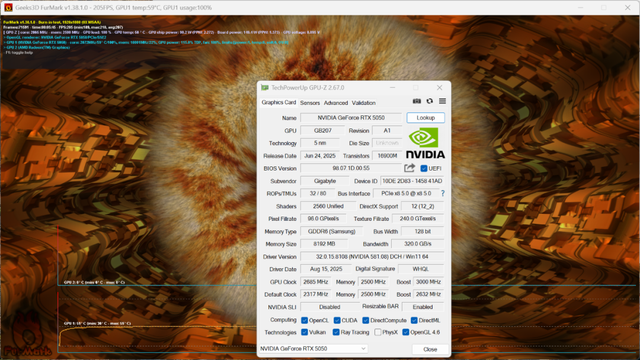The height and width of the screenshot is (360, 640).
Task: Minimize the GPU-Z window
Action: (392, 87)
